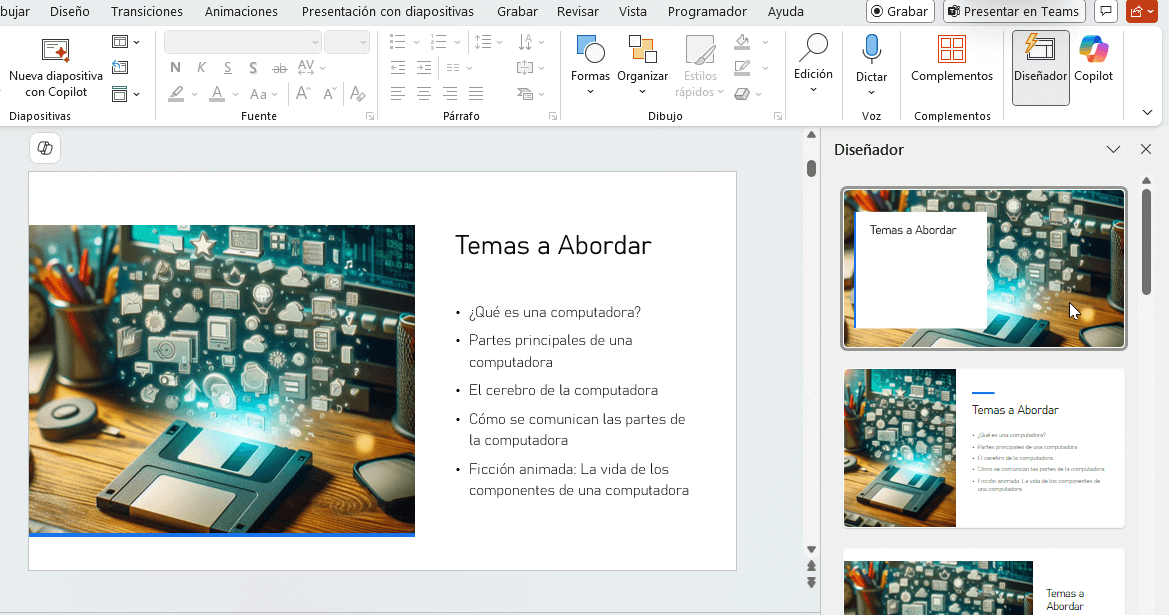Open Complementos add-ins

coord(952,60)
